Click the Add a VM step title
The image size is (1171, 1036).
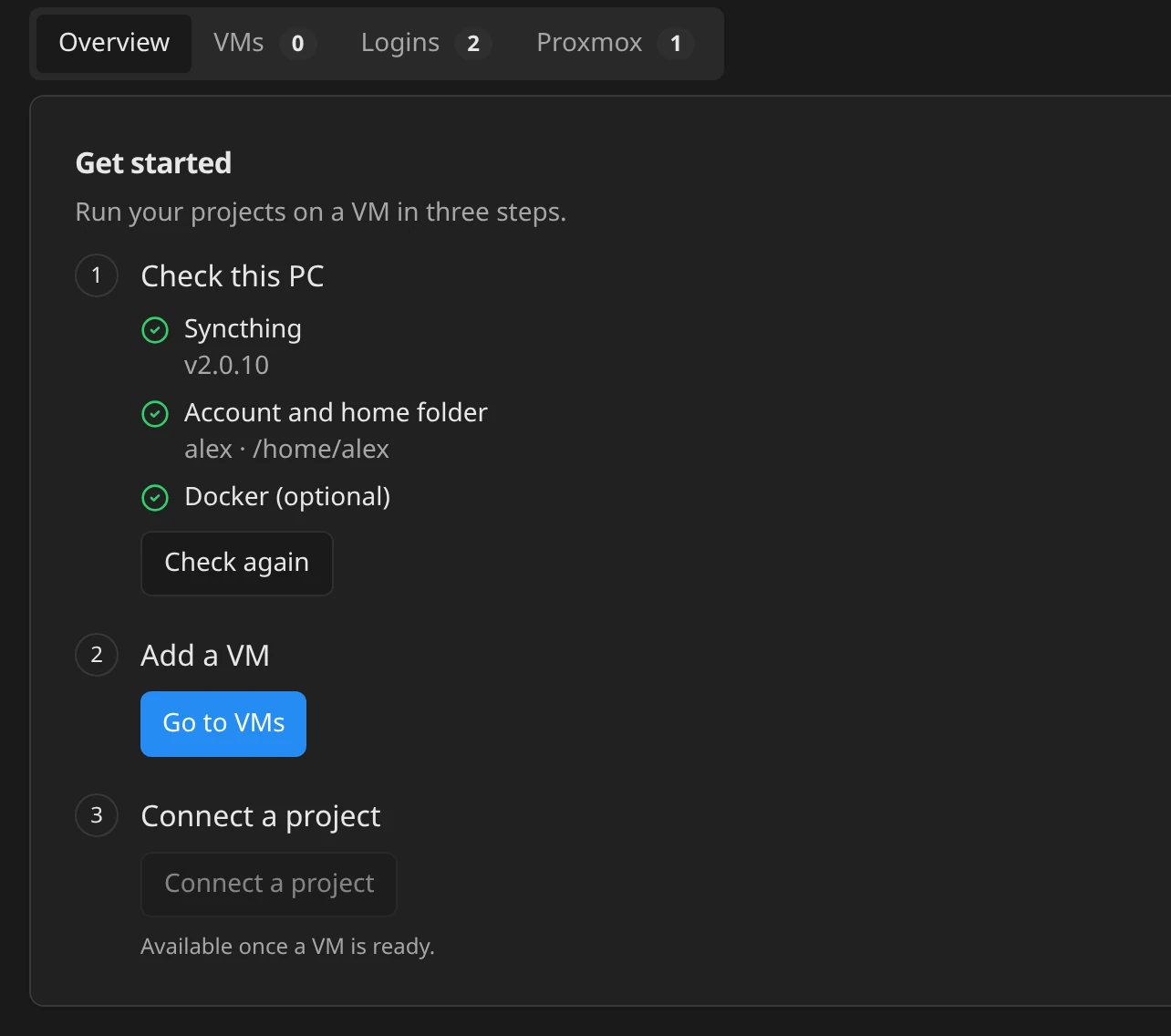click(205, 656)
